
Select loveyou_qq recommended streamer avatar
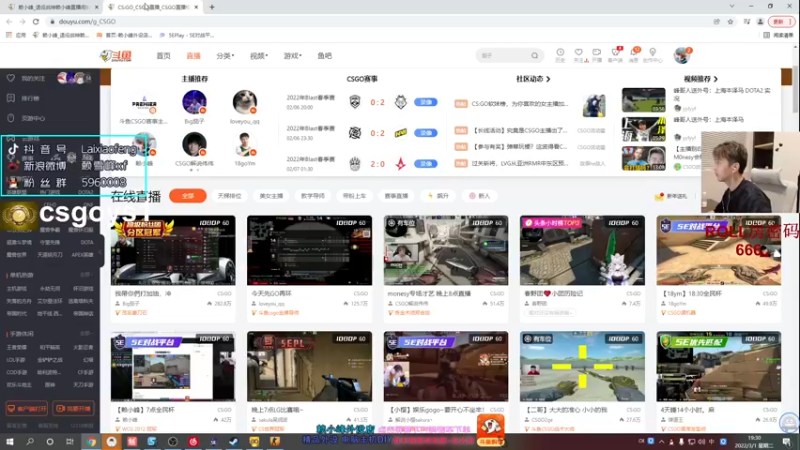click(x=245, y=102)
